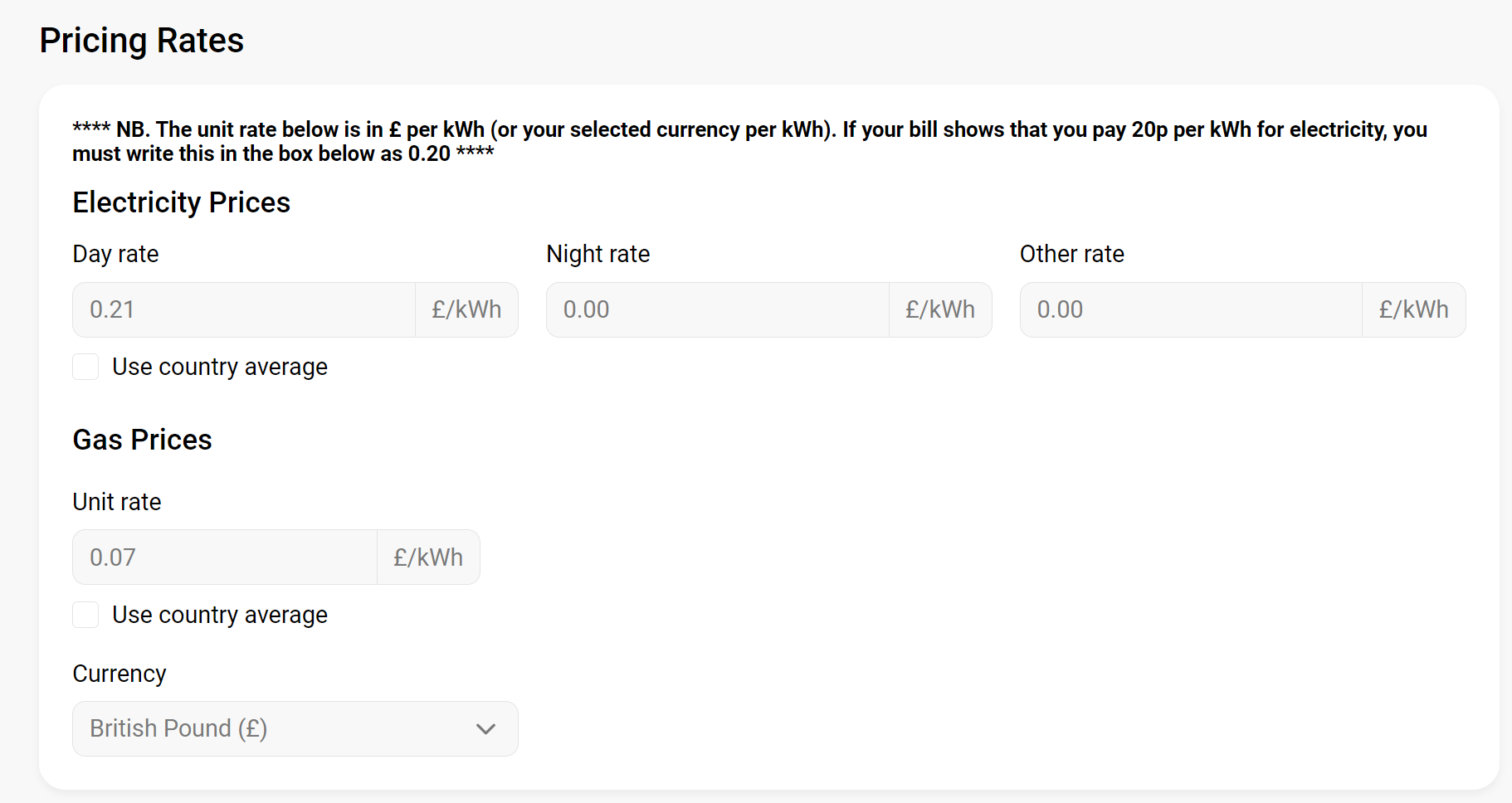
Task: Click £/kWh unit label beside Day rate
Action: [466, 310]
